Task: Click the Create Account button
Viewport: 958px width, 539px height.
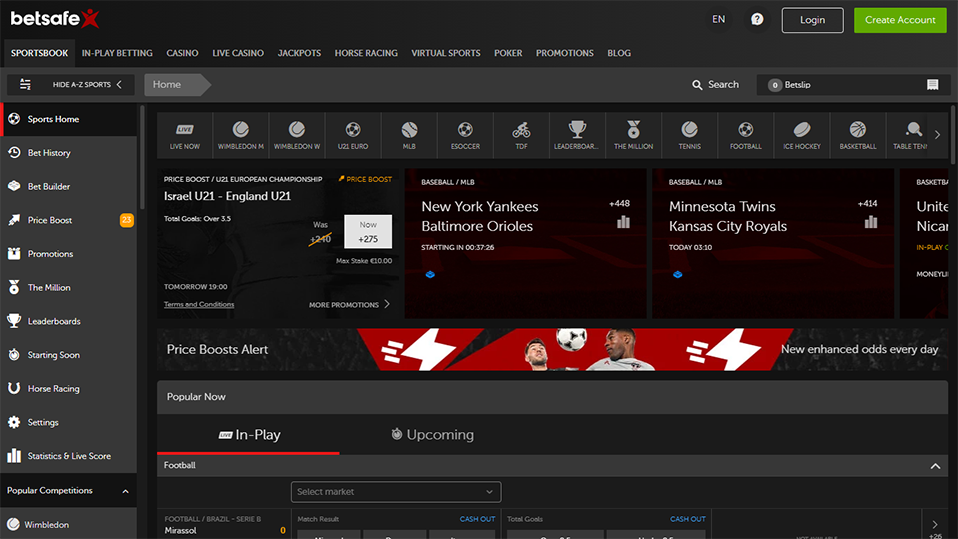Action: (x=899, y=20)
